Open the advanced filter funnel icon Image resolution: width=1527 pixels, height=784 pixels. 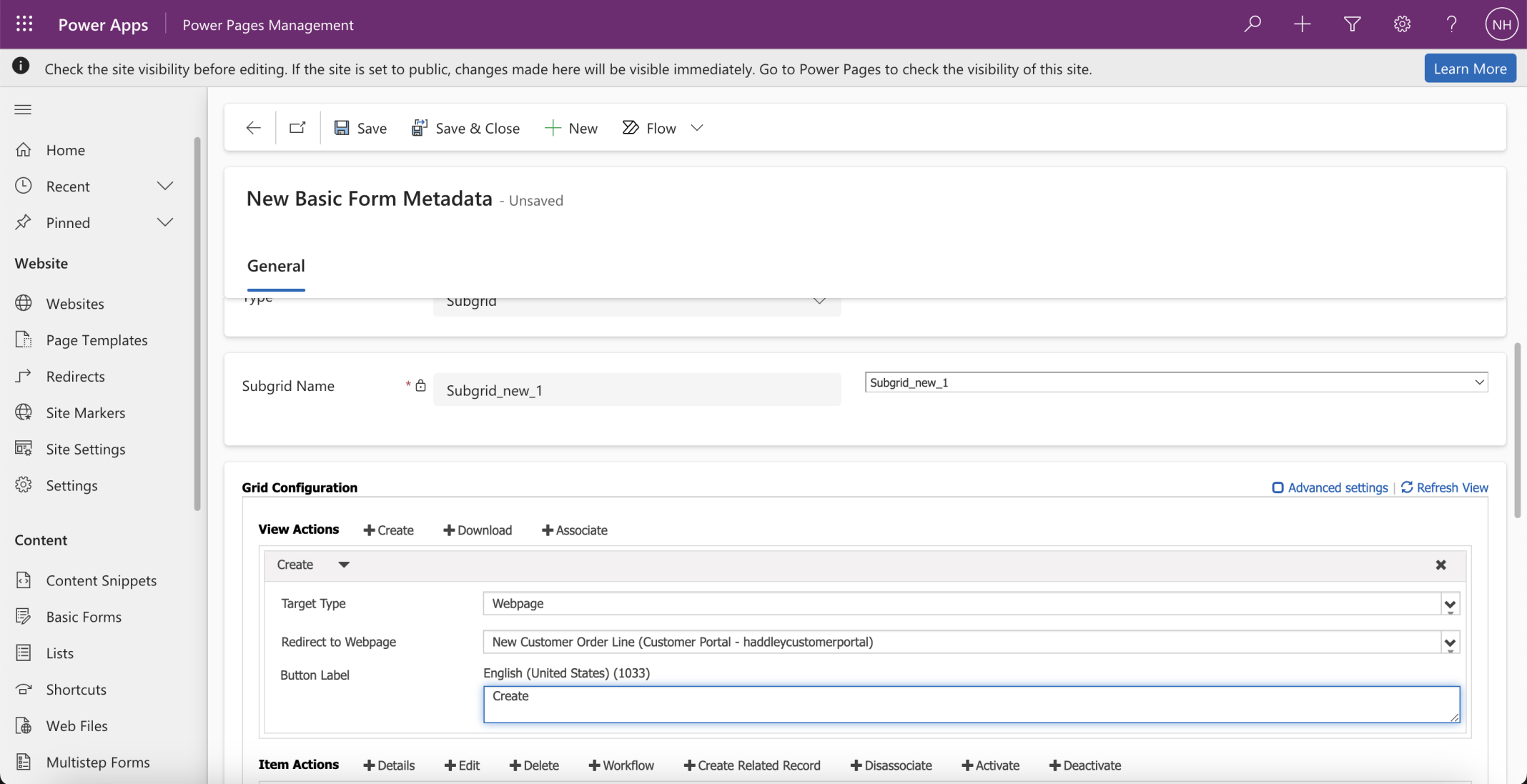click(x=1352, y=24)
